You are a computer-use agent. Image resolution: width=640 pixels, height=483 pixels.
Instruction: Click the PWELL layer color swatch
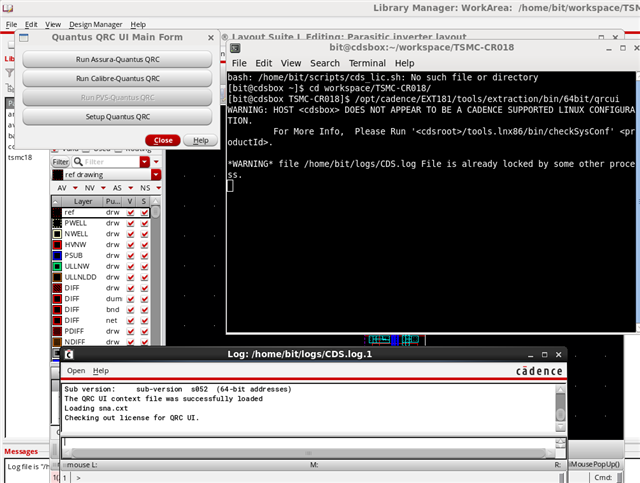(57, 223)
